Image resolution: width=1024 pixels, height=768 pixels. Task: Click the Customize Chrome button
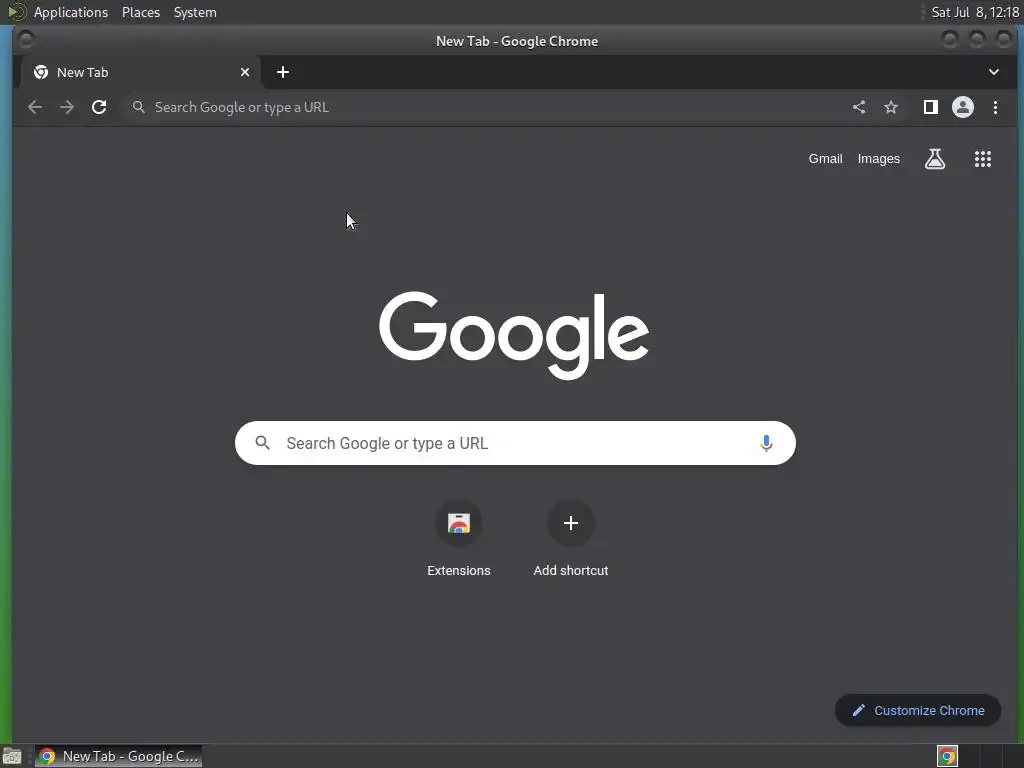click(x=918, y=711)
